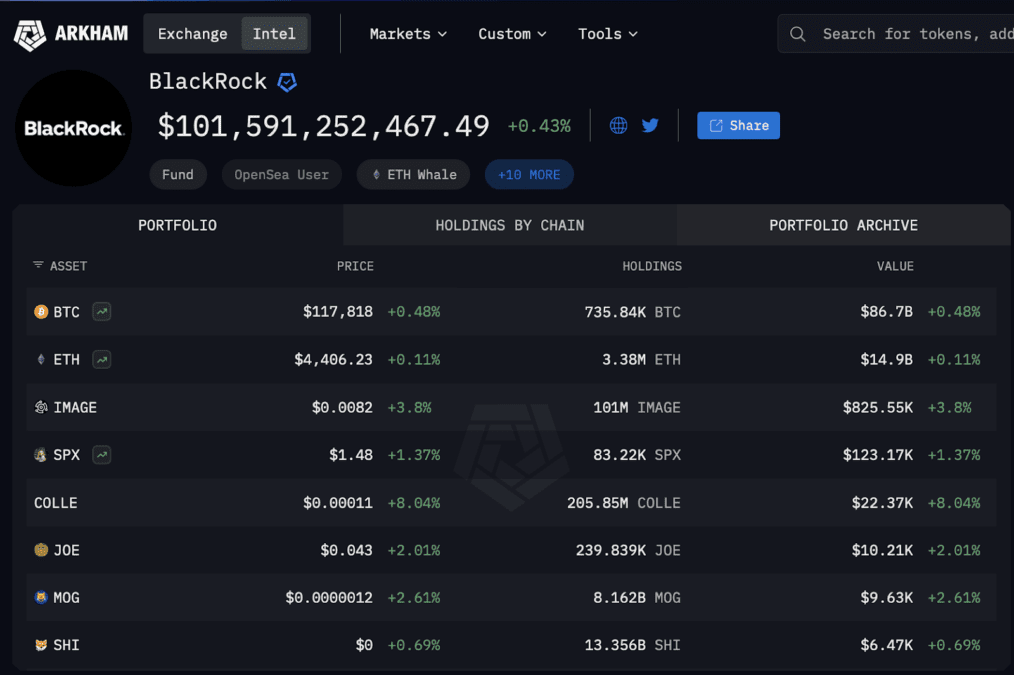Viewport: 1014px width, 675px height.
Task: Click the search magnifier icon
Action: tap(798, 34)
